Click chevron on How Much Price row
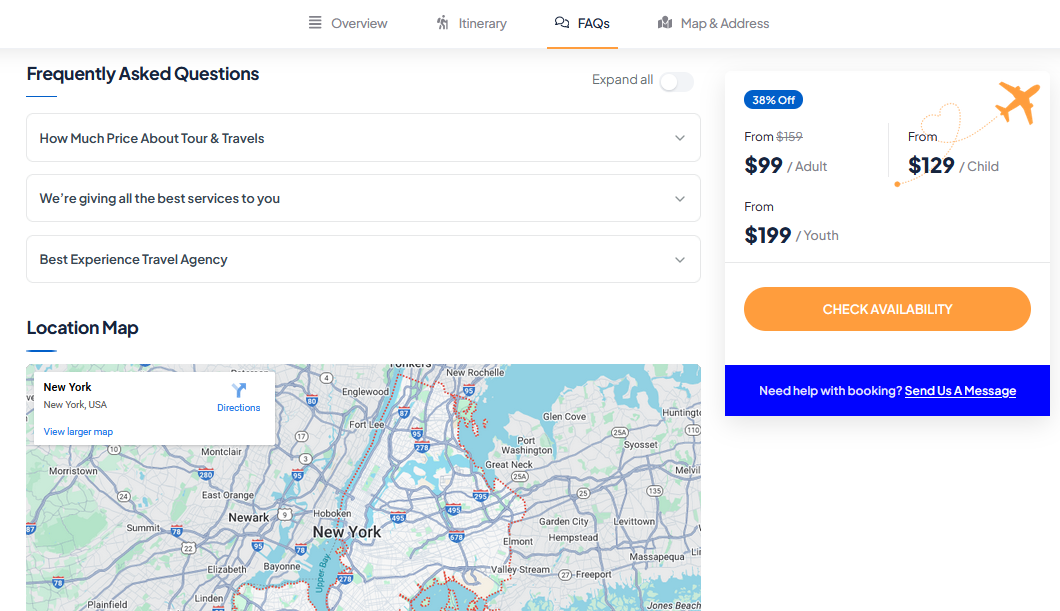The height and width of the screenshot is (611, 1060). pyautogui.click(x=680, y=138)
